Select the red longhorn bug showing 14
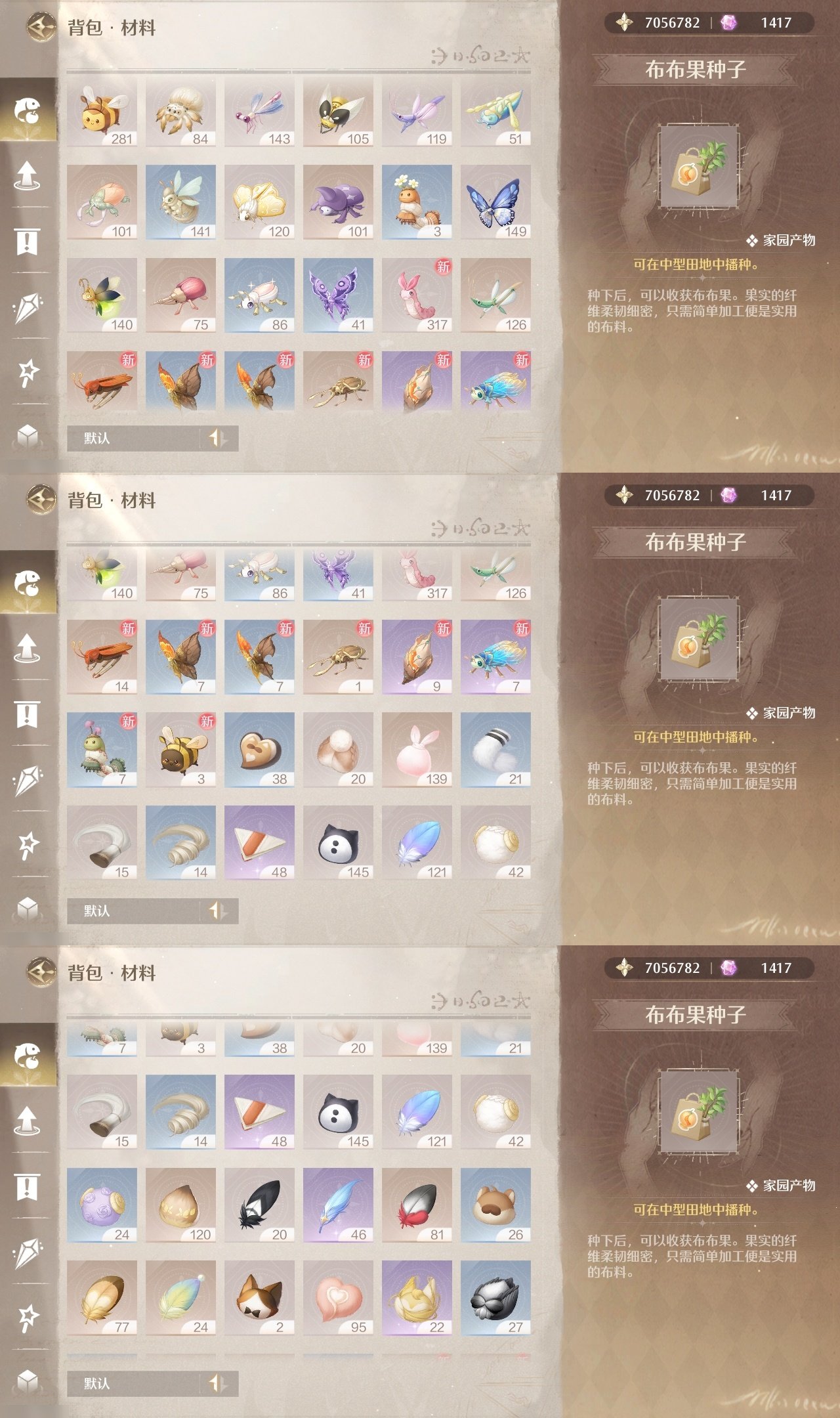 [102, 657]
